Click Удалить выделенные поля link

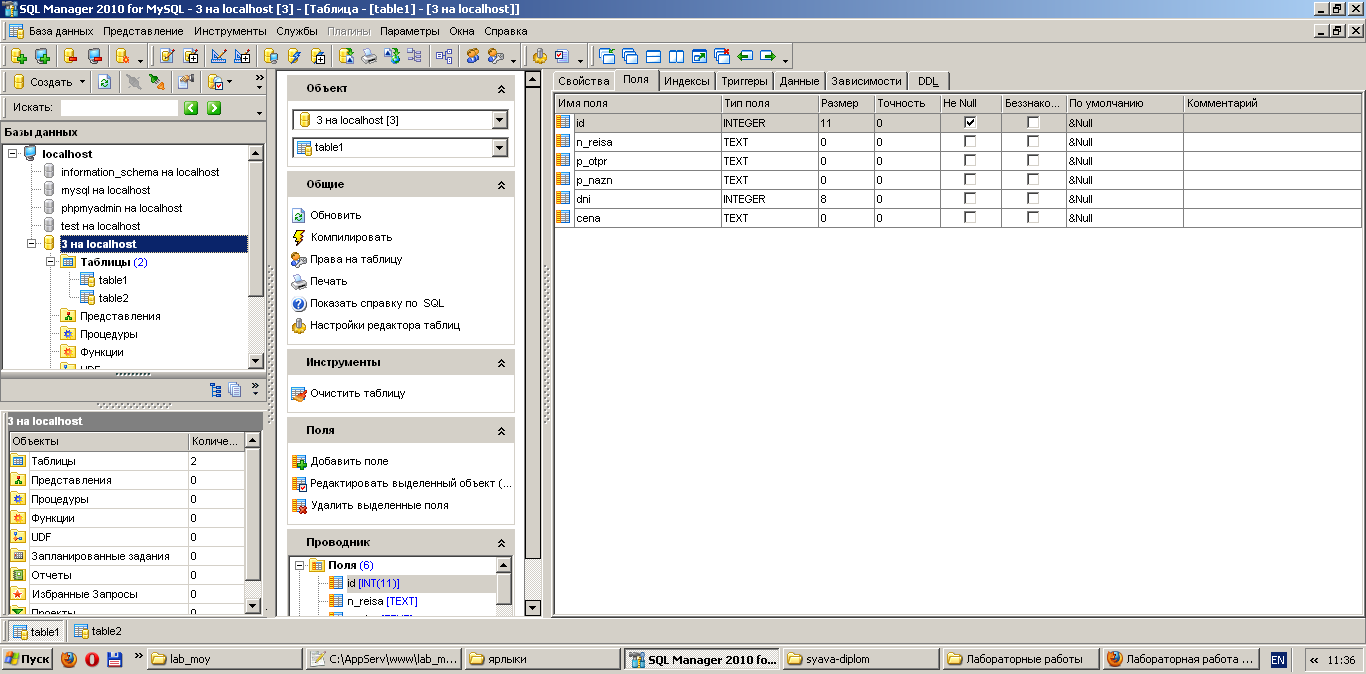point(379,505)
